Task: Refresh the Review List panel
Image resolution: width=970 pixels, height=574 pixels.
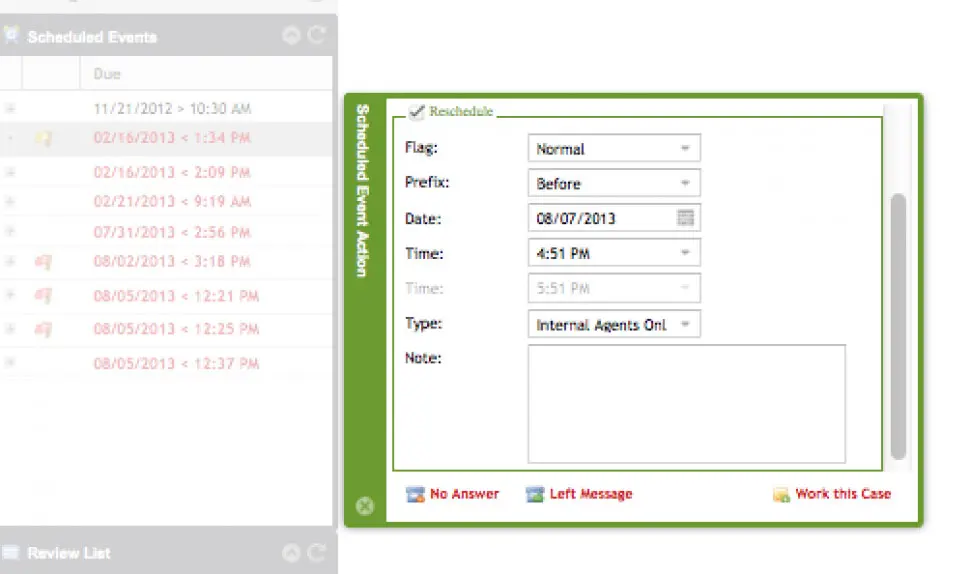Action: point(316,552)
